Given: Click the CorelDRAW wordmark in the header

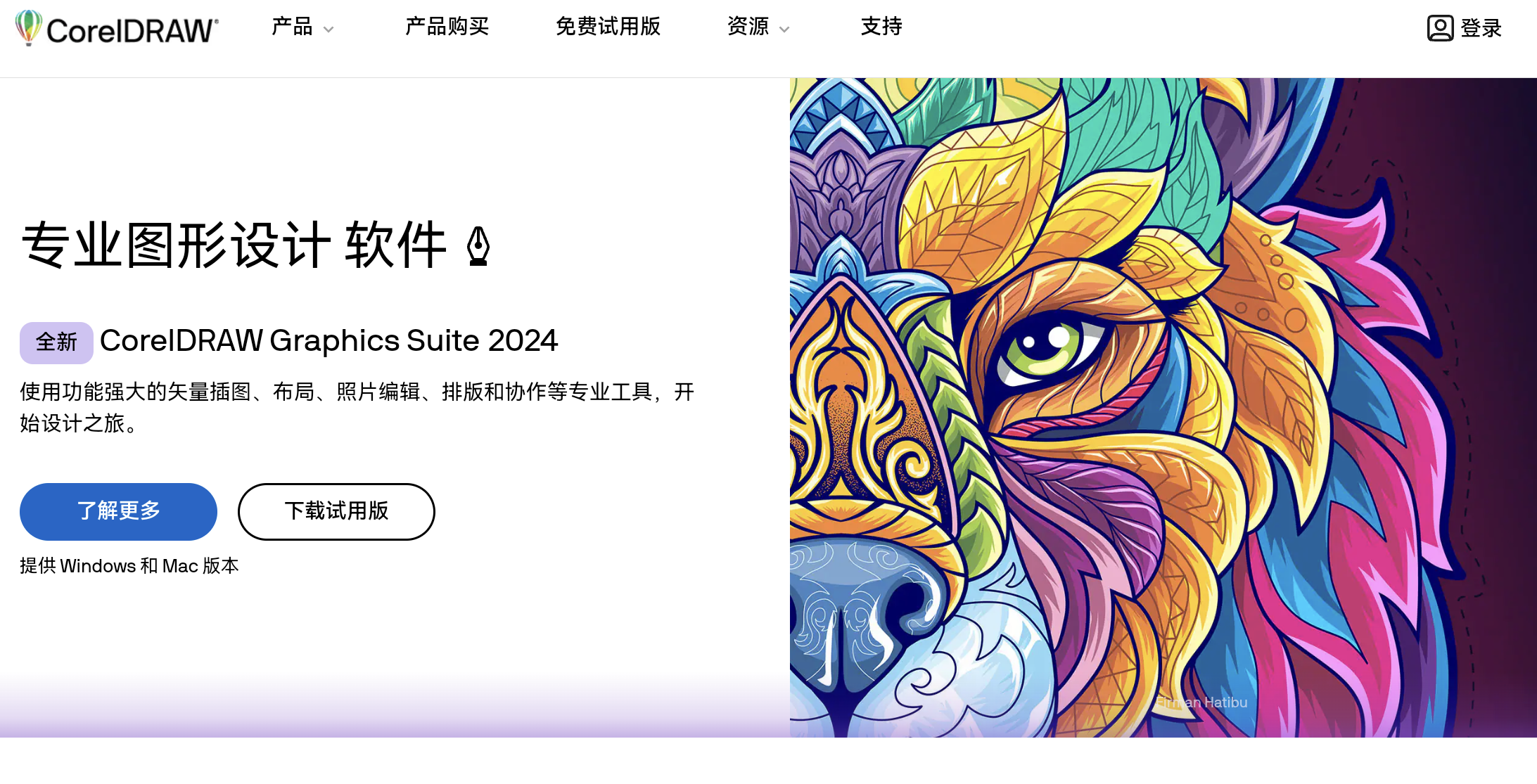Looking at the screenshot, I should pos(132,31).
